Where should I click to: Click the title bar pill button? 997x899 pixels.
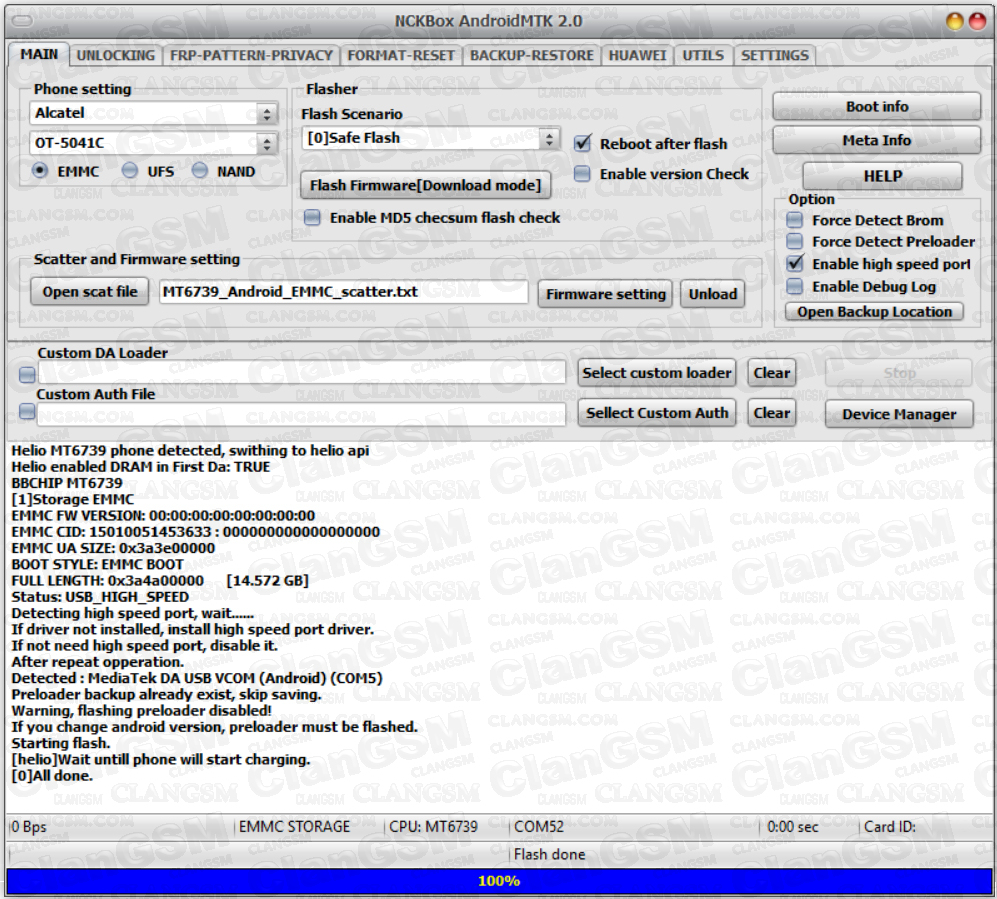[22, 20]
